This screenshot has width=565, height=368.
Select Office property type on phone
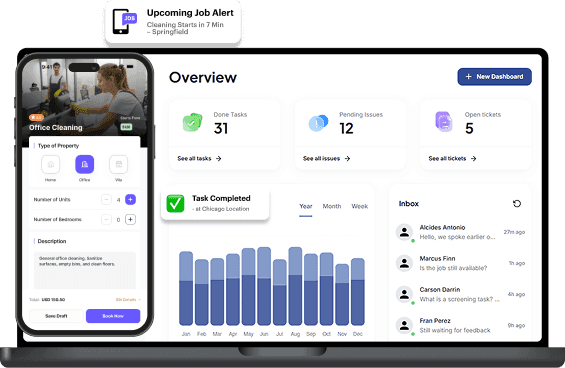coord(85,164)
